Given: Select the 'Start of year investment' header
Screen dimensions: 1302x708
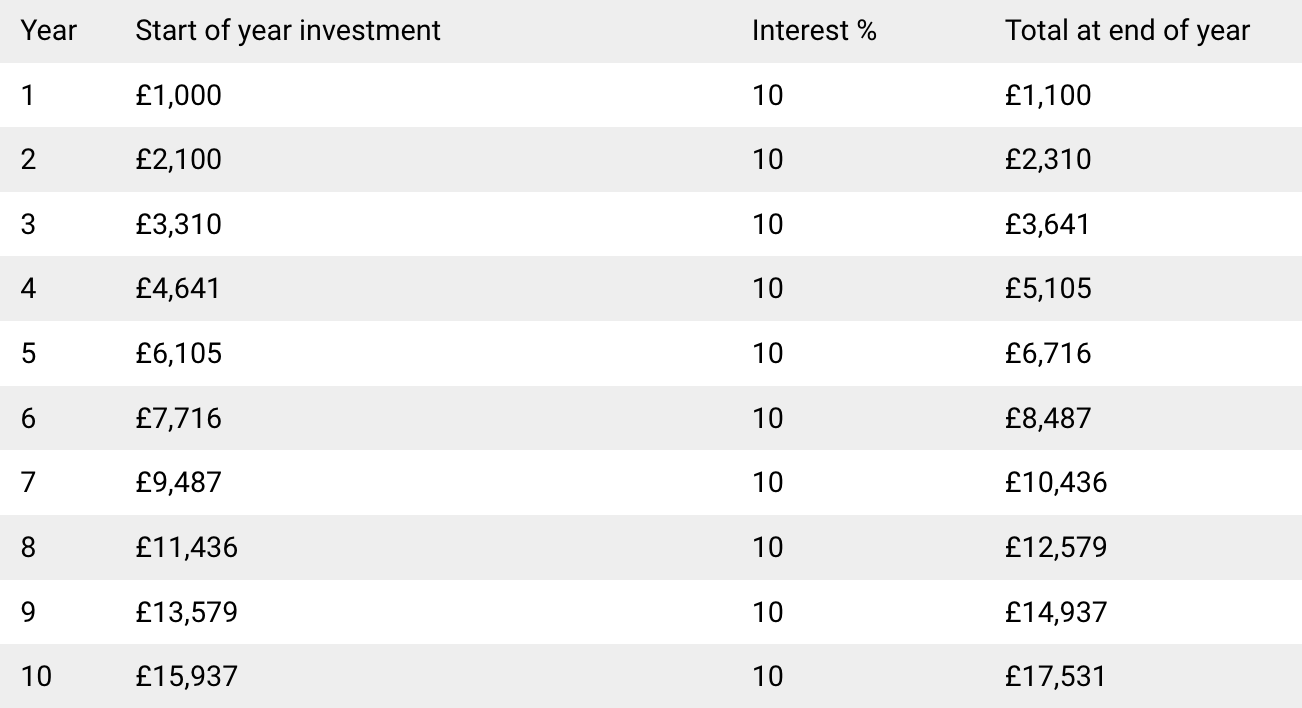Looking at the screenshot, I should pos(288,30).
